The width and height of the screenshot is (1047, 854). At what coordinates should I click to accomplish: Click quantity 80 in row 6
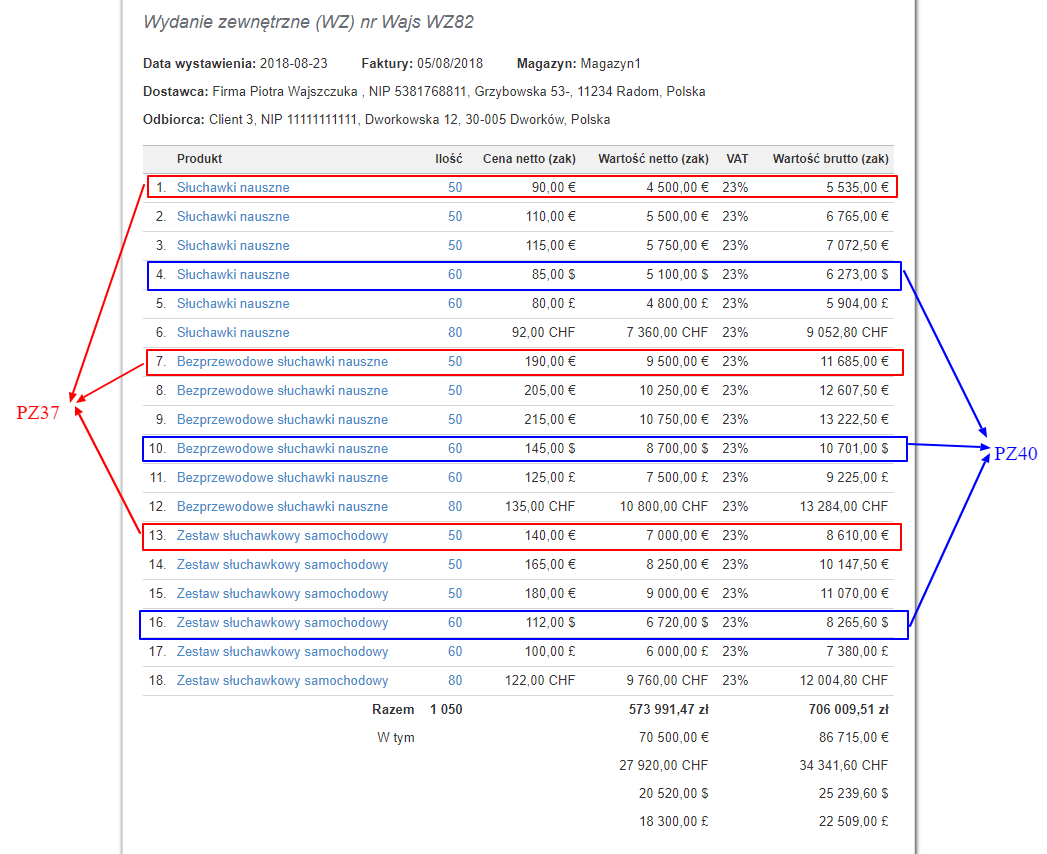coord(455,333)
